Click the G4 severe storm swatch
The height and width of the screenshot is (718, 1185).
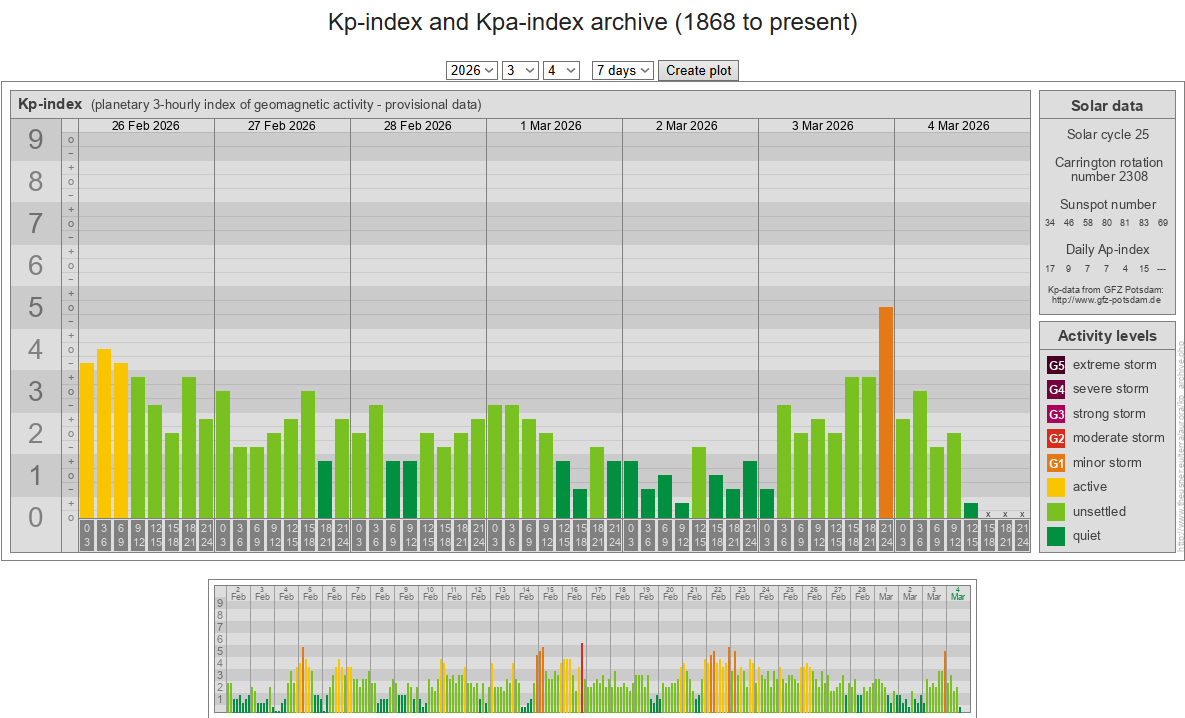pyautogui.click(x=1056, y=389)
